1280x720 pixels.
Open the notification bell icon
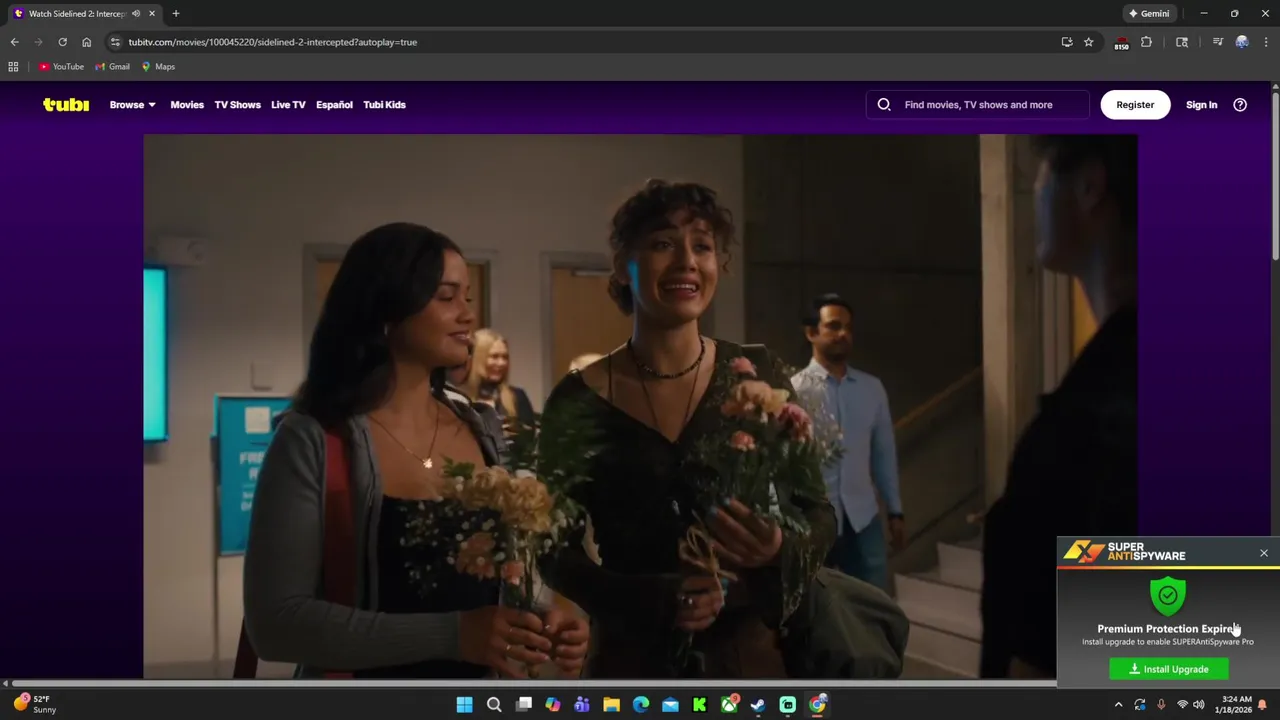(x=1263, y=705)
